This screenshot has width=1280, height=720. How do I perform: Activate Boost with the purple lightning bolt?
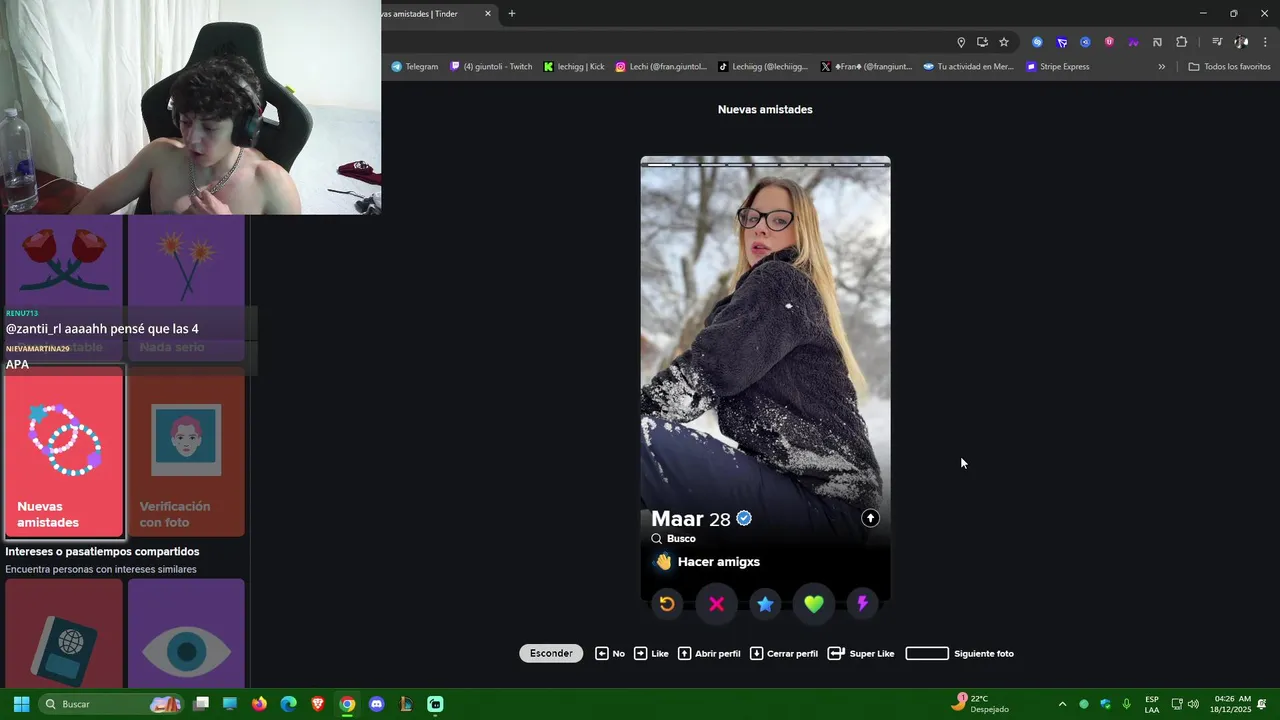[x=862, y=604]
